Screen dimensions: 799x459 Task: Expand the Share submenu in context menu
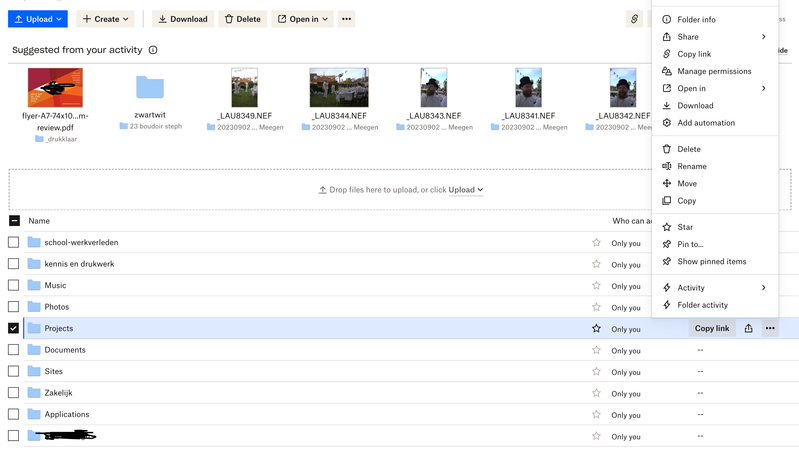tap(714, 37)
